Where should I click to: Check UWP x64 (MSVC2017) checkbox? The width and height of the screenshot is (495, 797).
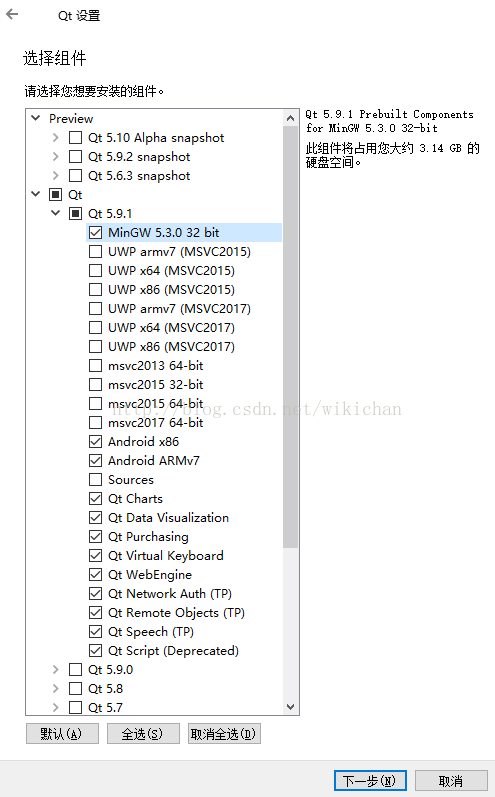tap(95, 327)
